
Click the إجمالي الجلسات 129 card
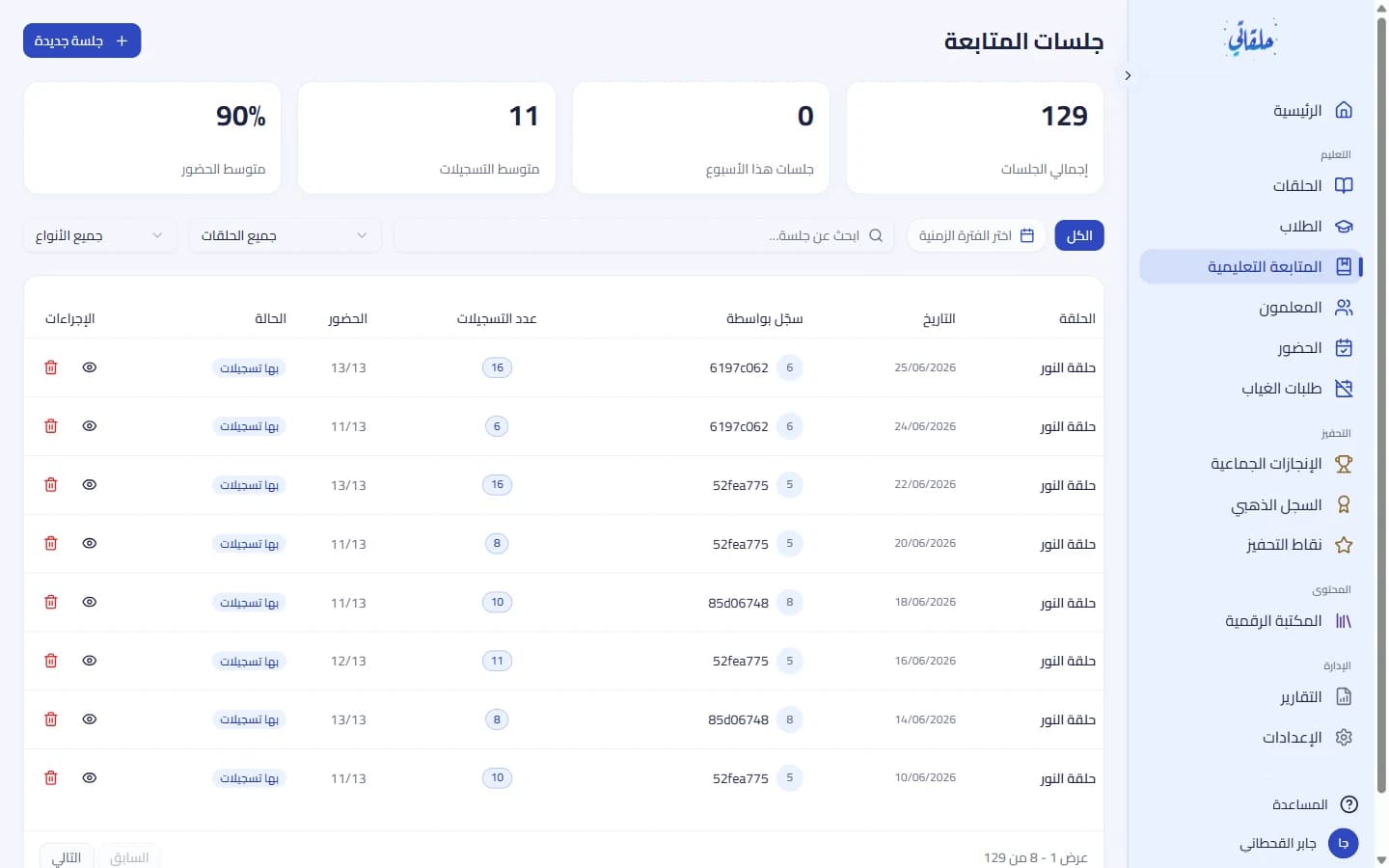[975, 138]
